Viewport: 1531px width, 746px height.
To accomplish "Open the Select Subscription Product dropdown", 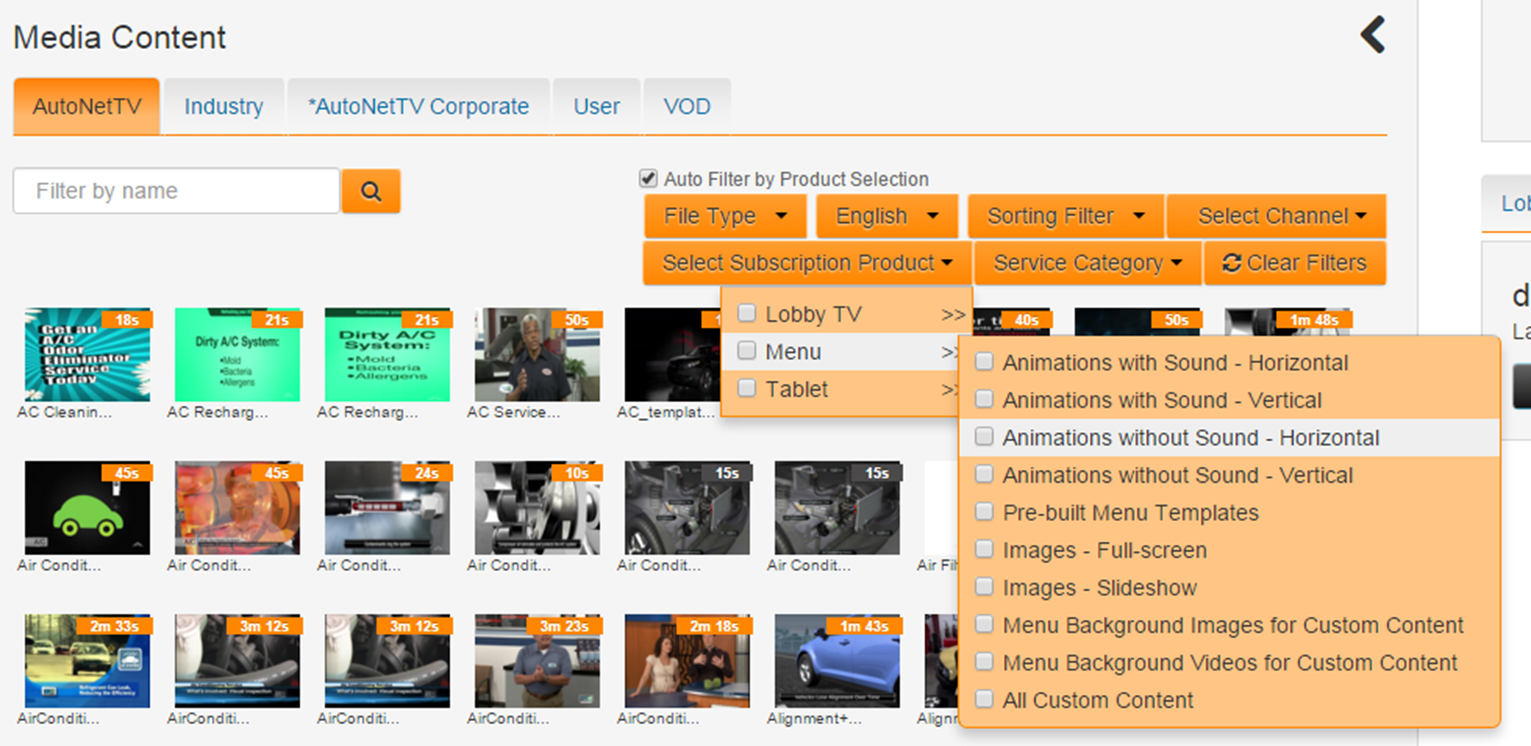I will [807, 263].
